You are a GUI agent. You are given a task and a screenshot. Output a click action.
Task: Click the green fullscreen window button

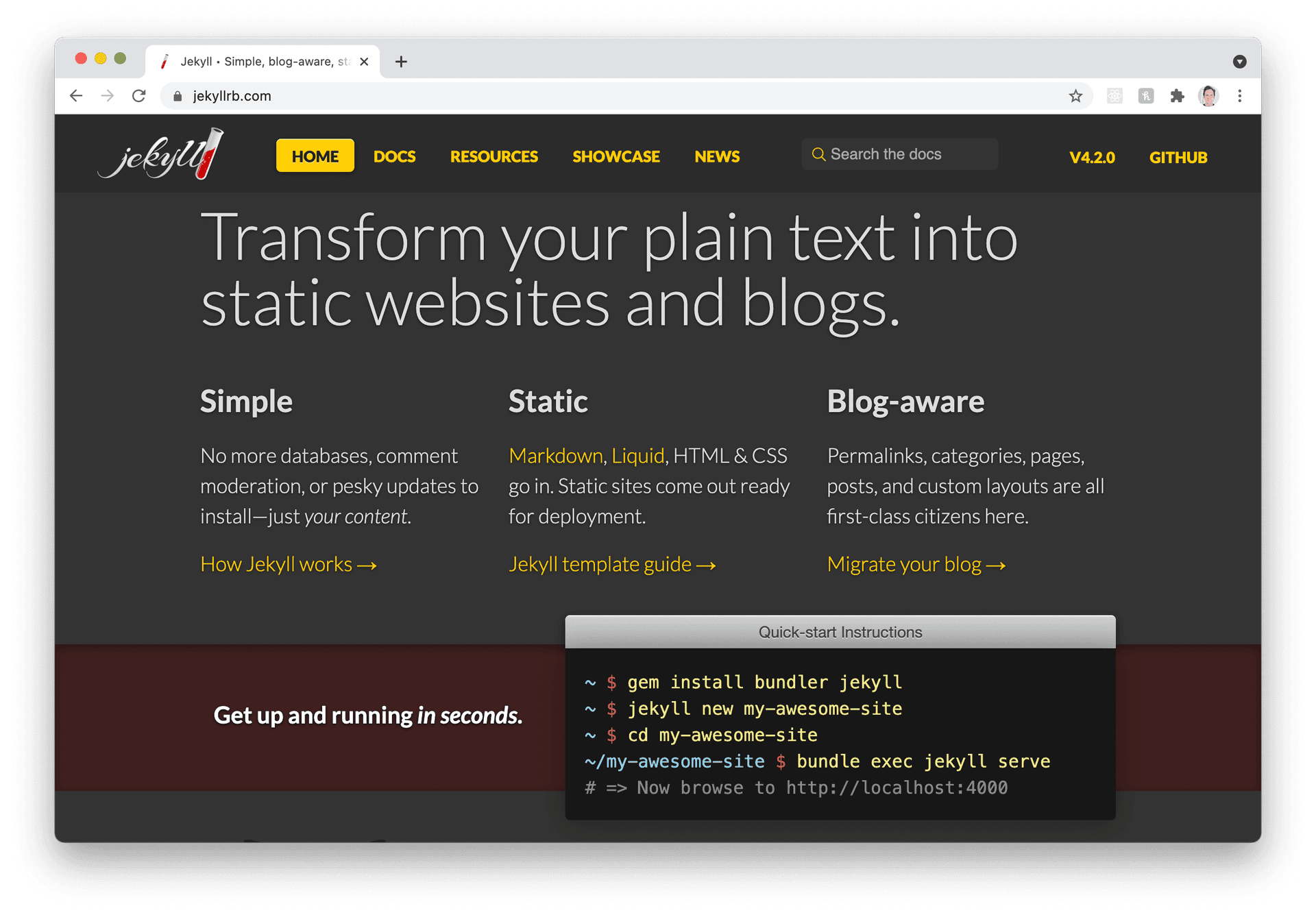point(121,58)
